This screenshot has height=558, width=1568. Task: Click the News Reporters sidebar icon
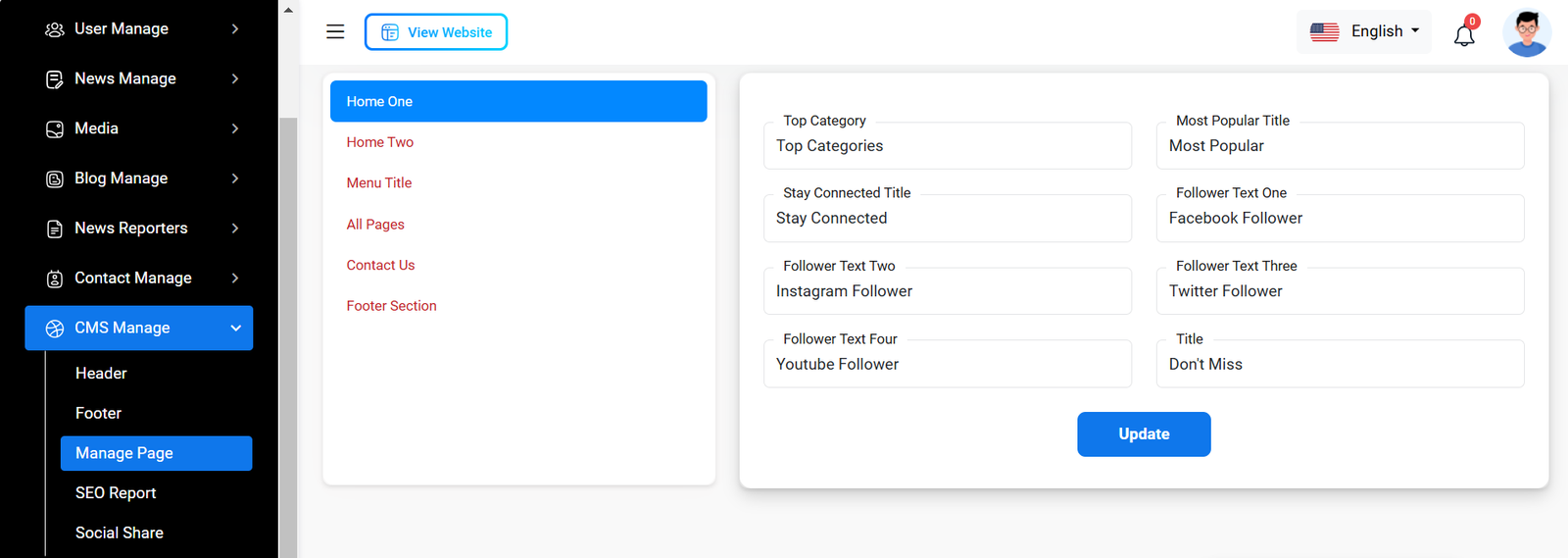point(55,228)
